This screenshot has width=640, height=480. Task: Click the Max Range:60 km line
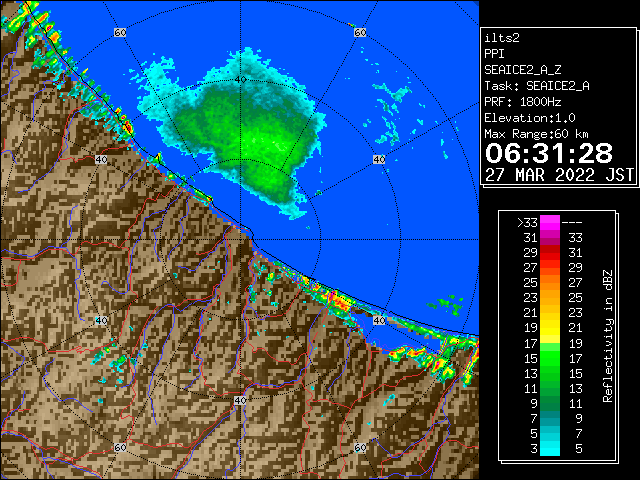[x=536, y=134]
